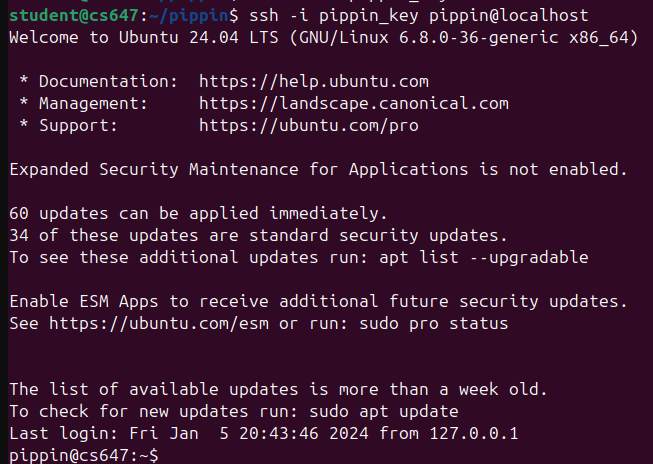The width and height of the screenshot is (653, 464).
Task: Click the "Expanded Security Maintenance" notice line
Action: pos(318,169)
